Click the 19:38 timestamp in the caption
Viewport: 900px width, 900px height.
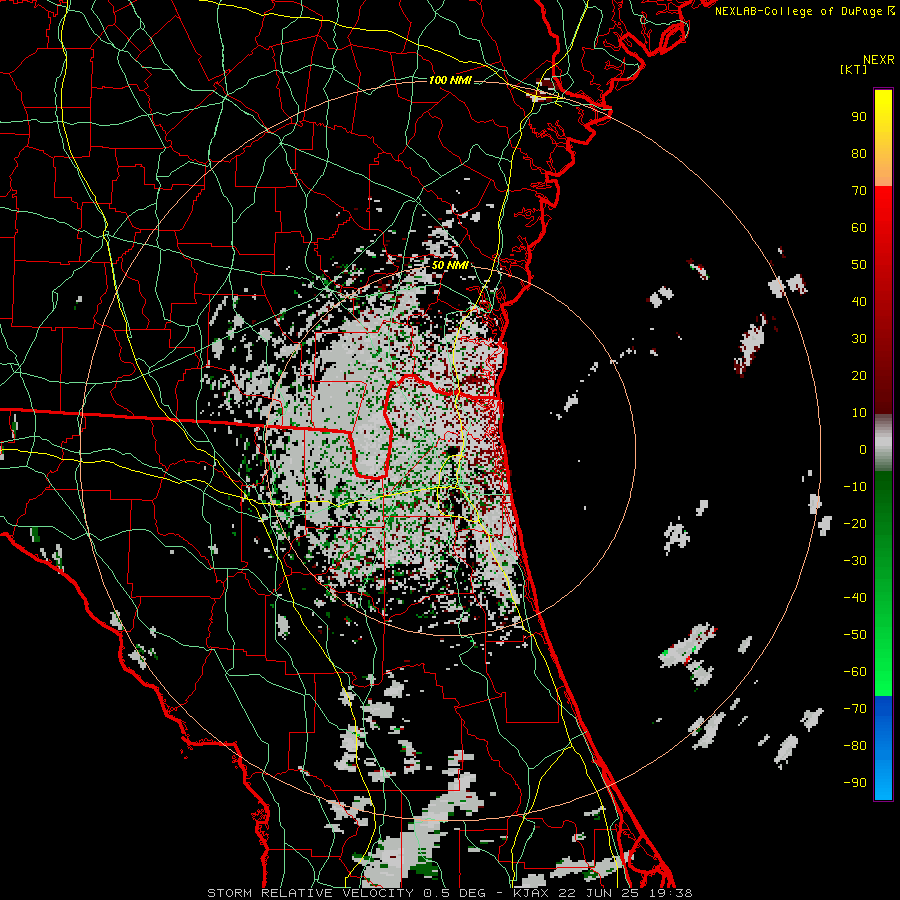pos(669,893)
